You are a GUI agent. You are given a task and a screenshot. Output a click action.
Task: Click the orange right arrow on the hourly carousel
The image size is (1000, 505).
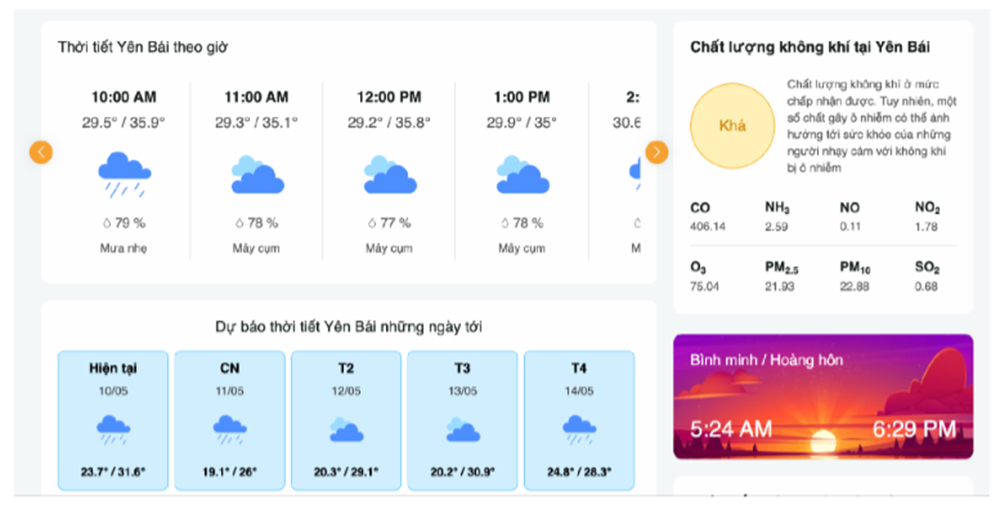[x=656, y=152]
